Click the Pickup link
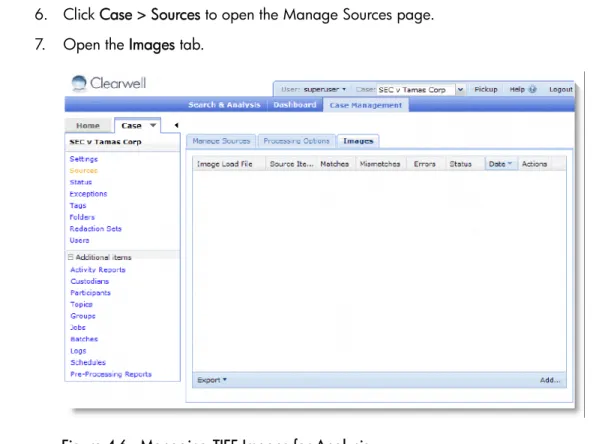Image resolution: width=593 pixels, height=444 pixels. pyautogui.click(x=486, y=89)
